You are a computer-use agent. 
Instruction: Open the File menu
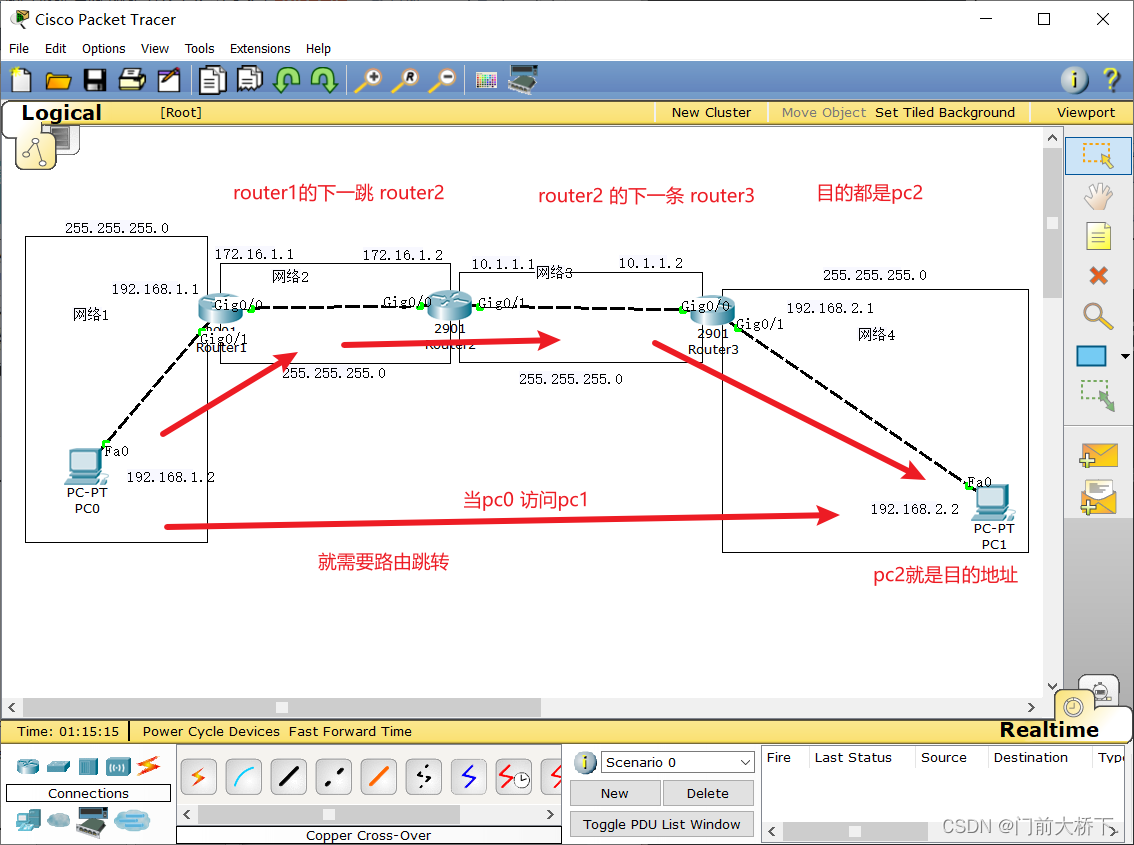(19, 48)
